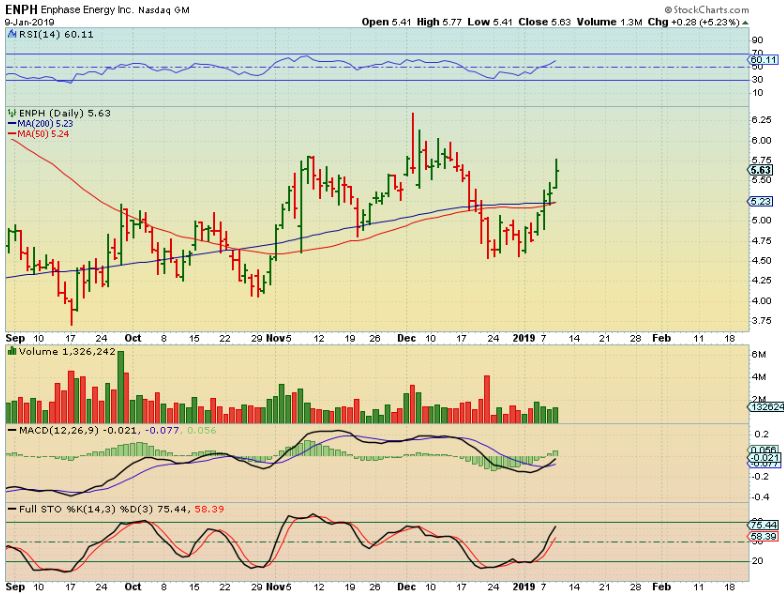Image resolution: width=784 pixels, height=594 pixels.
Task: Click the ENPH (Daily) 5.63 price label
Action: pos(65,114)
